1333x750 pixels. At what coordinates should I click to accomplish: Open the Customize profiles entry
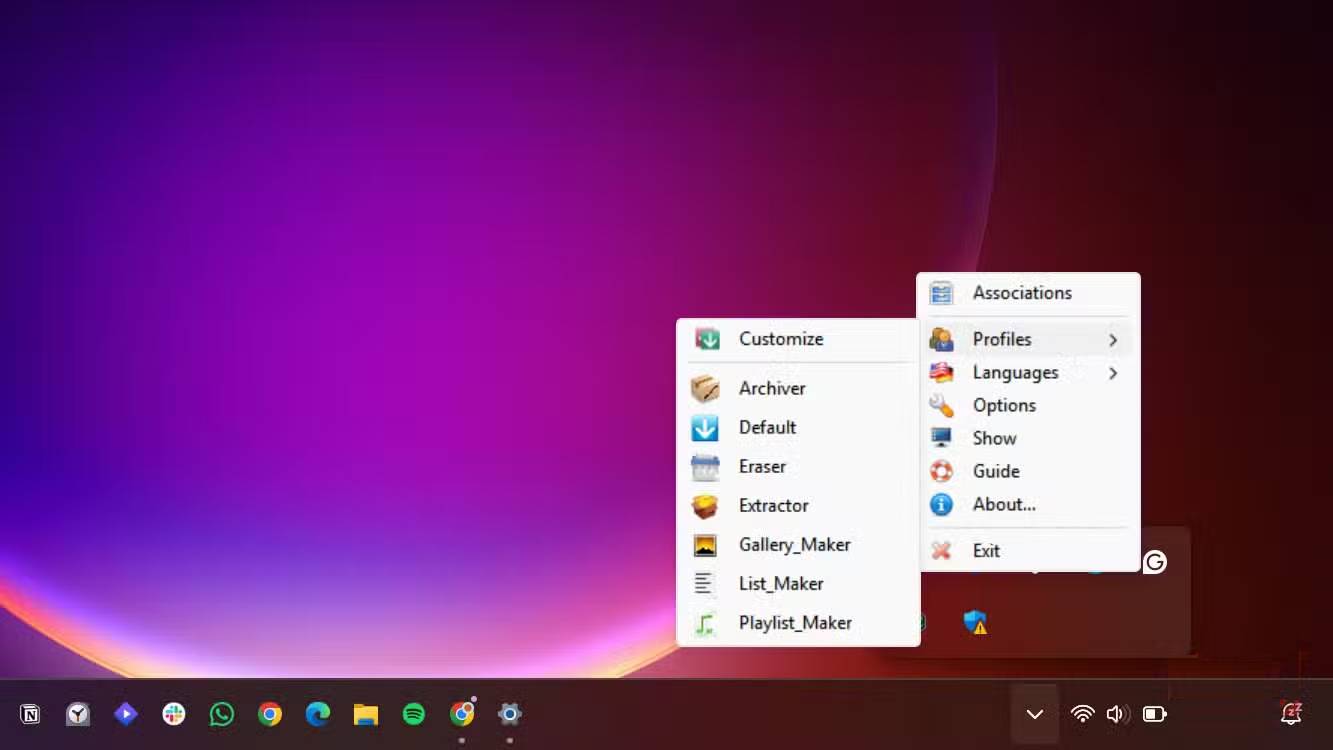[780, 339]
